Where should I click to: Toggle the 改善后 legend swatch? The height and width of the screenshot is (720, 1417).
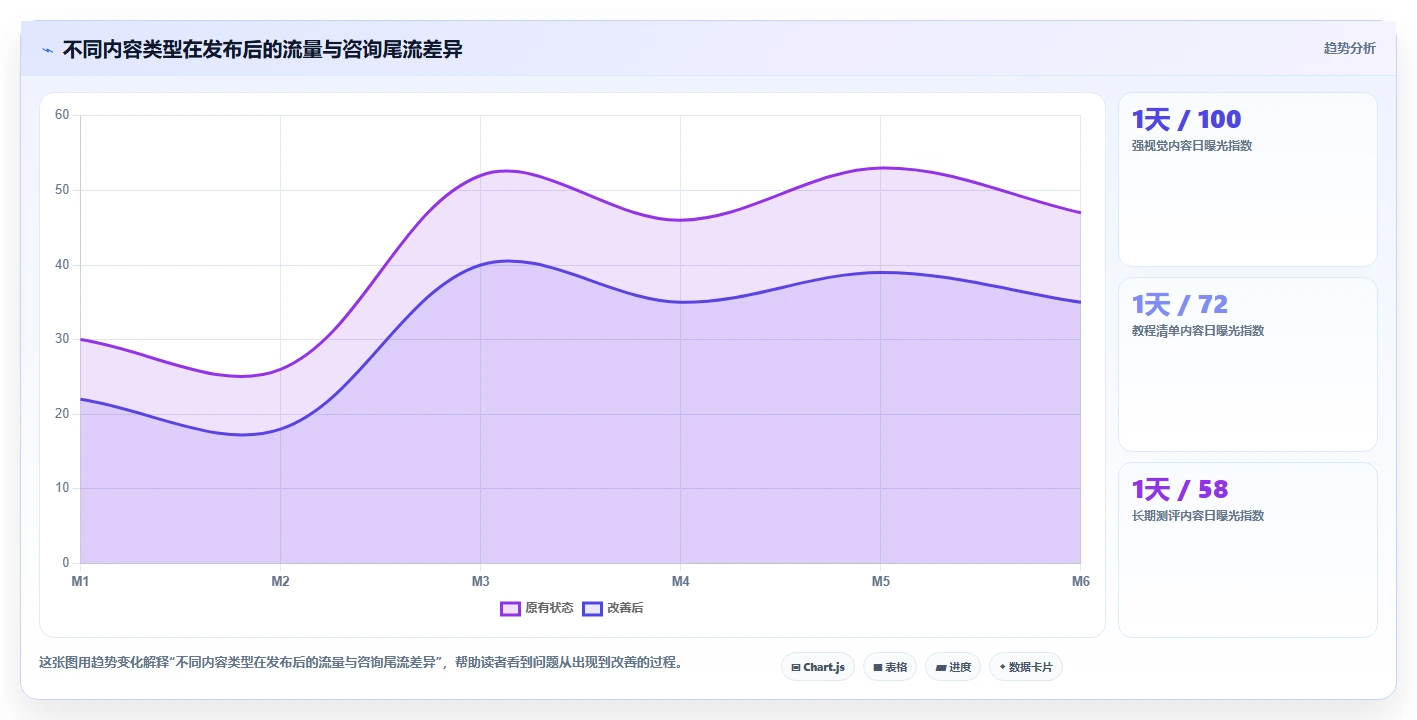[x=592, y=608]
